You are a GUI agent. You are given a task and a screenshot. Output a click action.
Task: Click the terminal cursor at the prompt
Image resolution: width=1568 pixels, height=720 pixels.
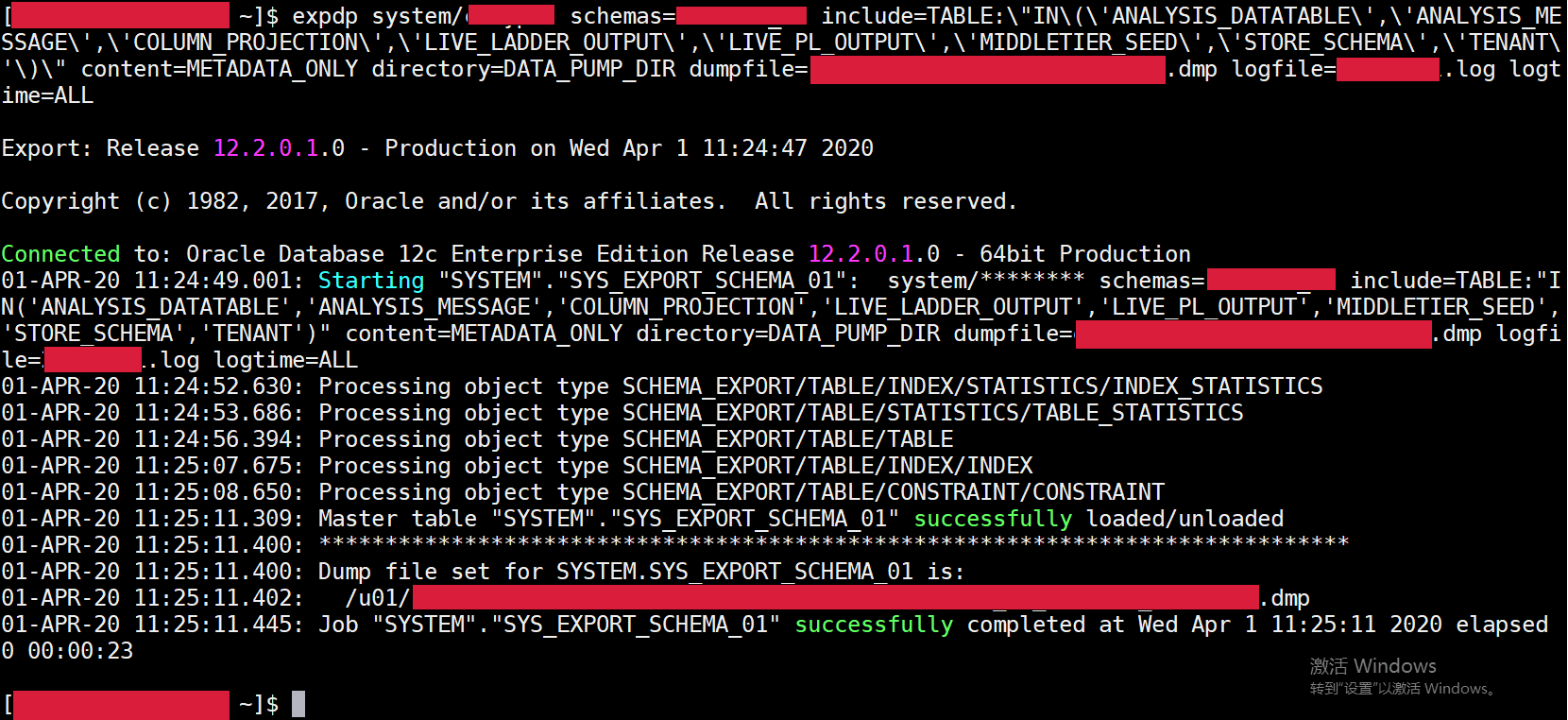pos(298,704)
